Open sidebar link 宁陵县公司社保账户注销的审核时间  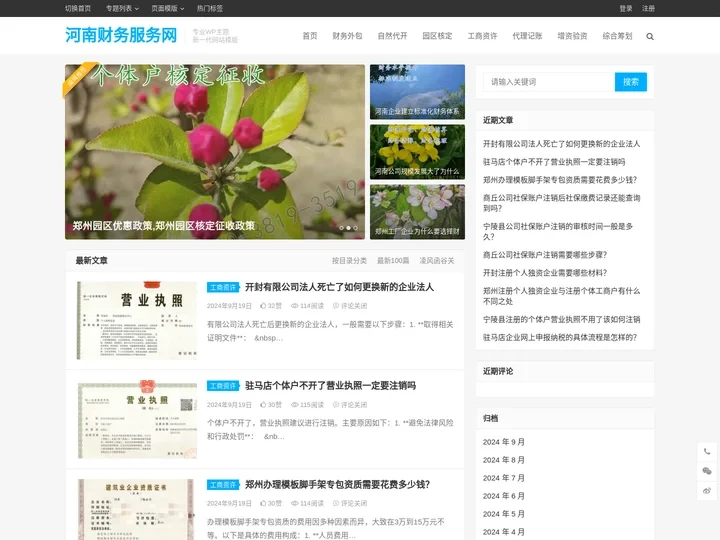click(558, 231)
